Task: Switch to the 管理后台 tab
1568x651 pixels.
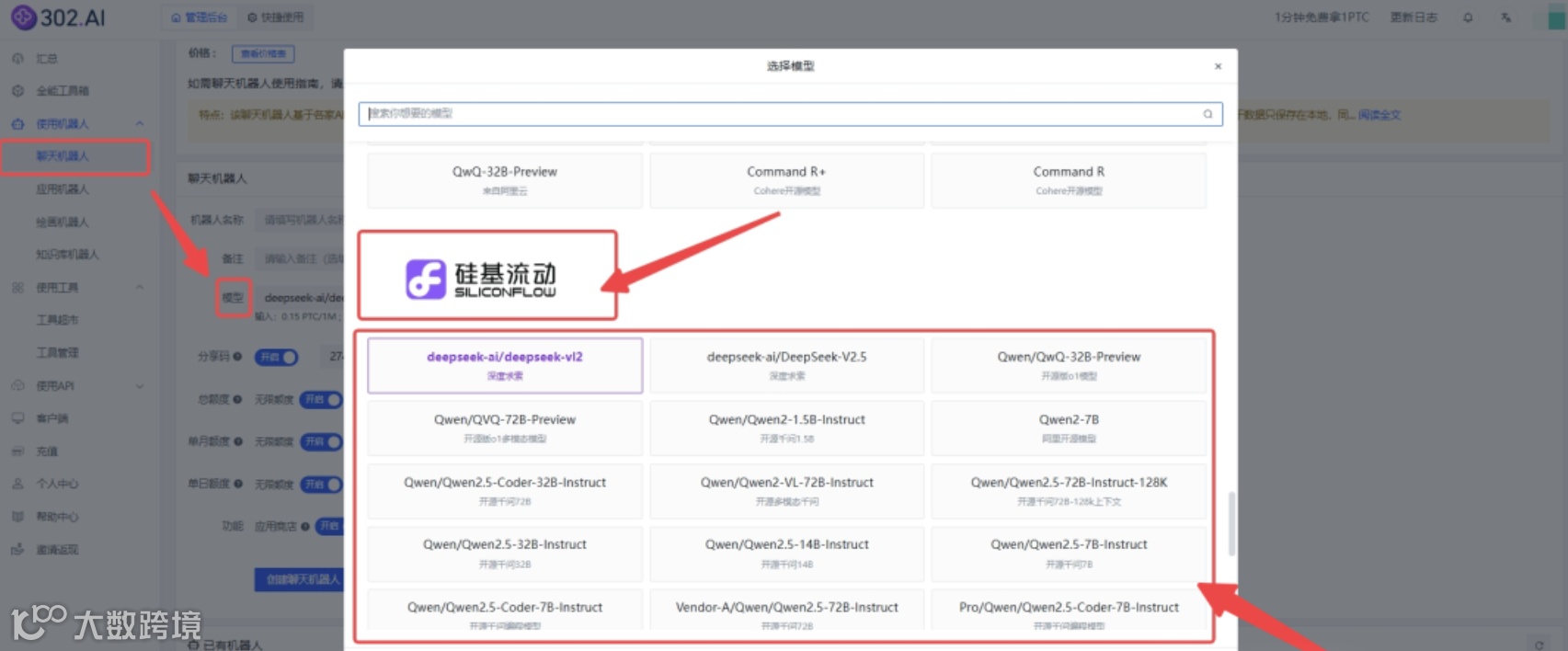Action: coord(199,17)
